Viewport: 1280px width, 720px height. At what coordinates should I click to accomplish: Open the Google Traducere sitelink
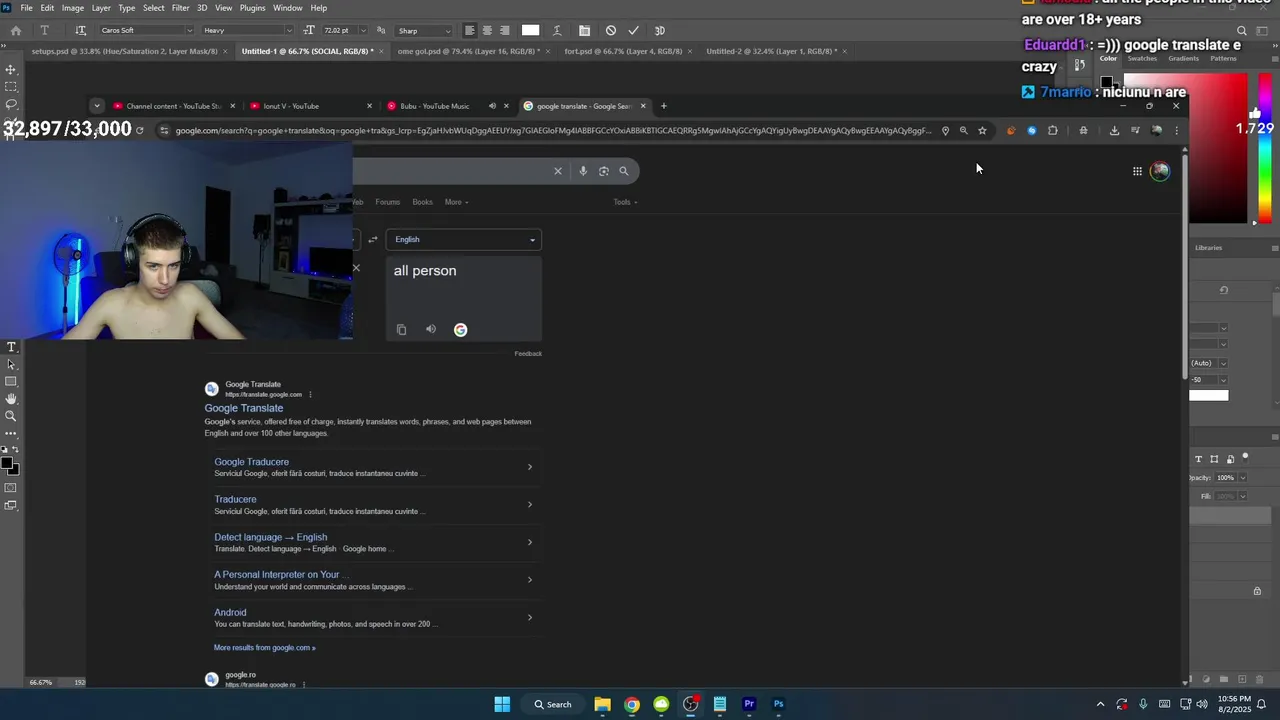point(252,462)
